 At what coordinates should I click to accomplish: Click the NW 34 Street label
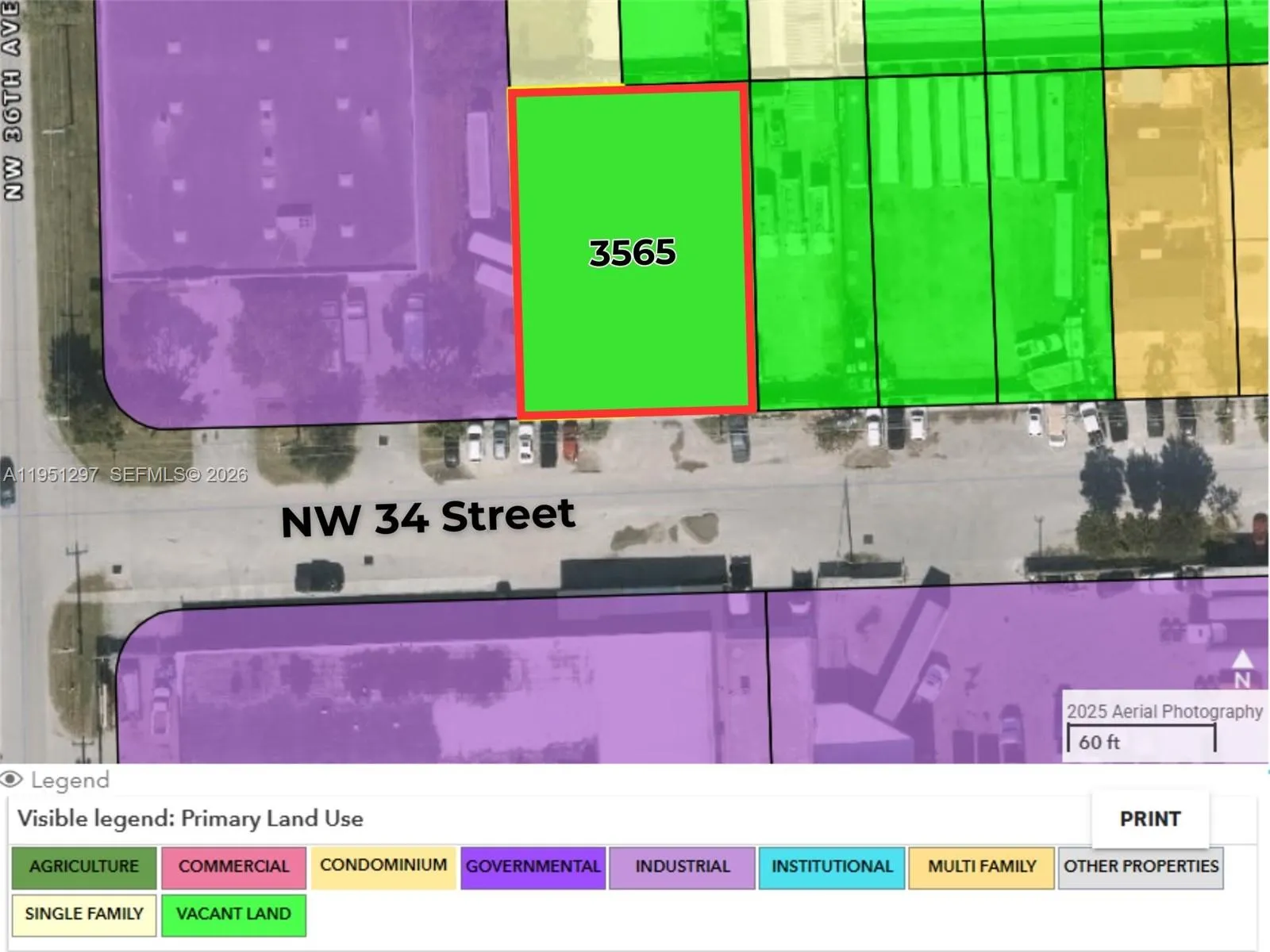429,516
